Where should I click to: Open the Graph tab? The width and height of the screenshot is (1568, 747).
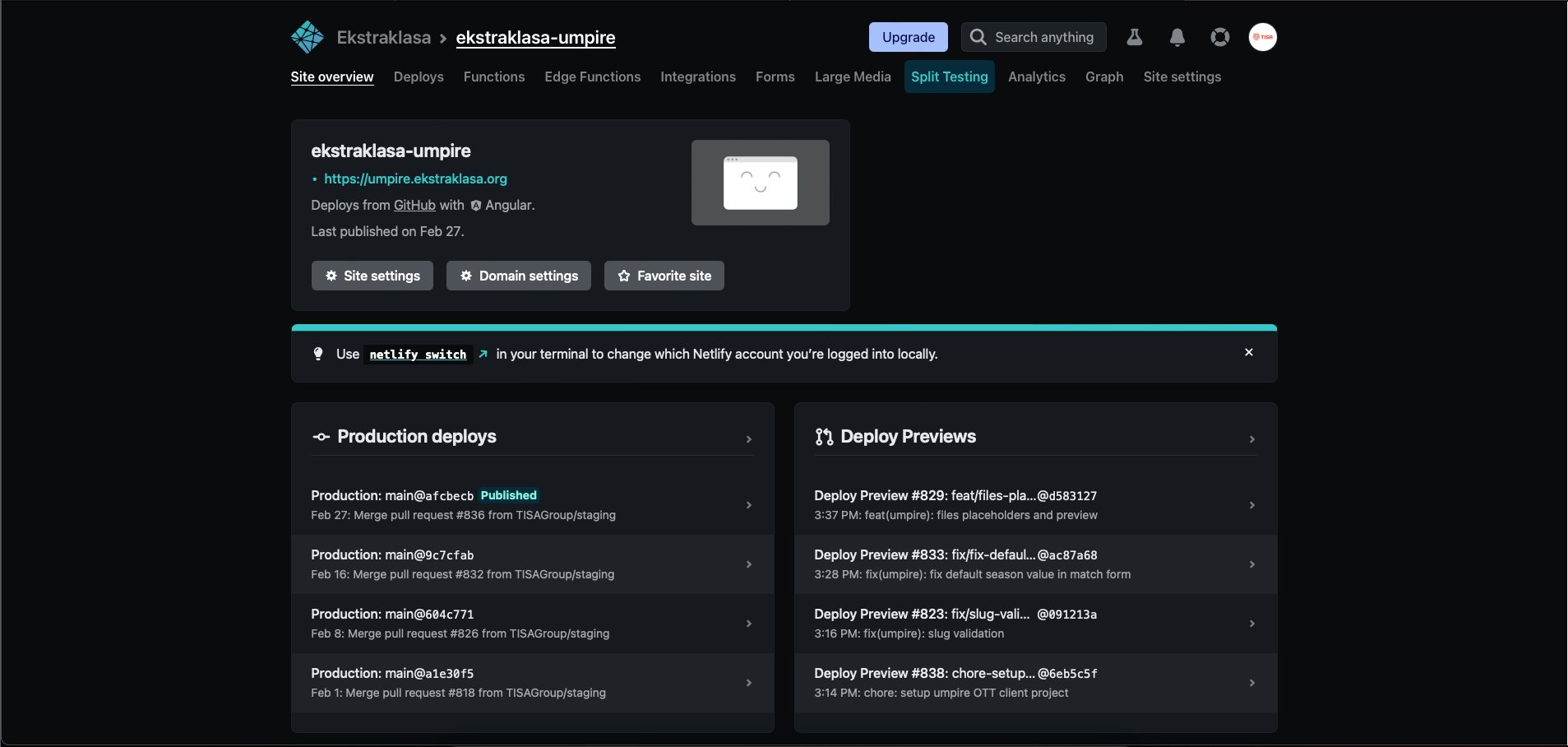tap(1104, 77)
